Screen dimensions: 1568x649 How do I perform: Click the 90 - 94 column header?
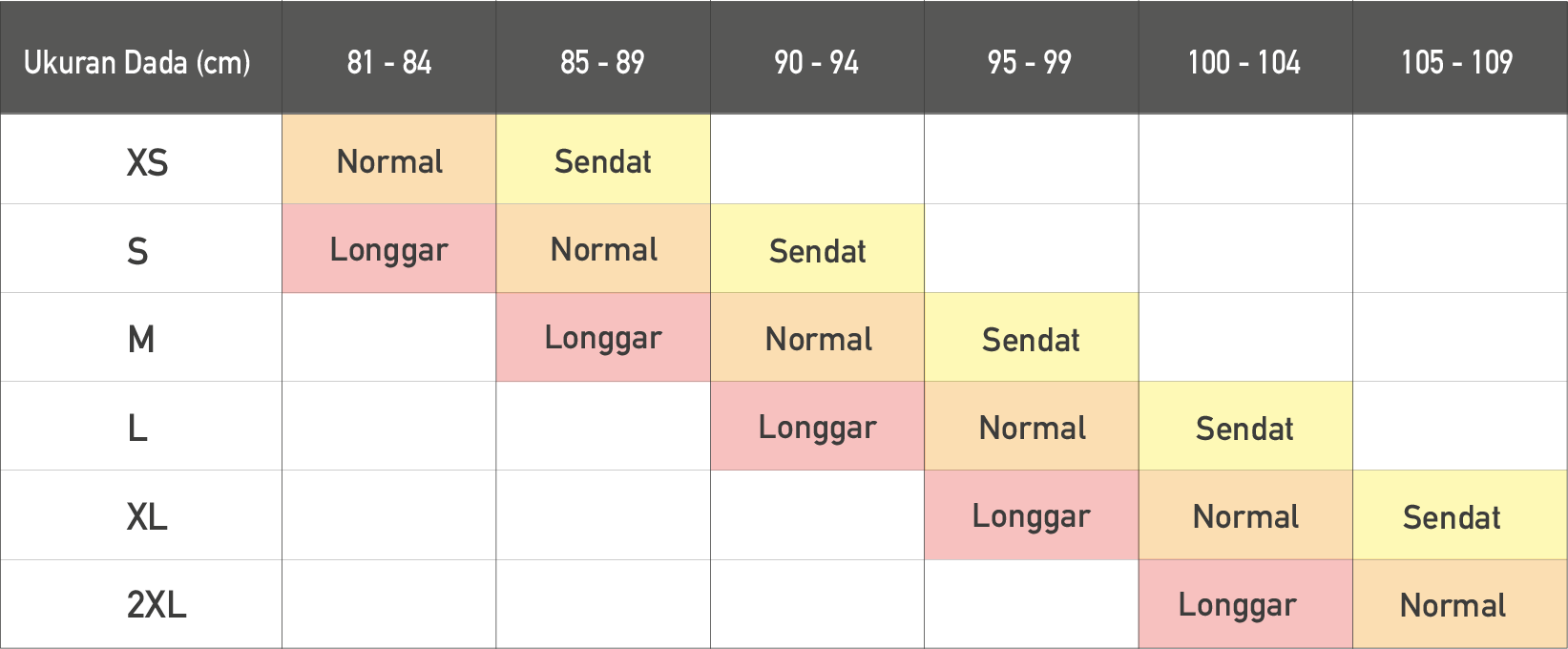tap(817, 57)
